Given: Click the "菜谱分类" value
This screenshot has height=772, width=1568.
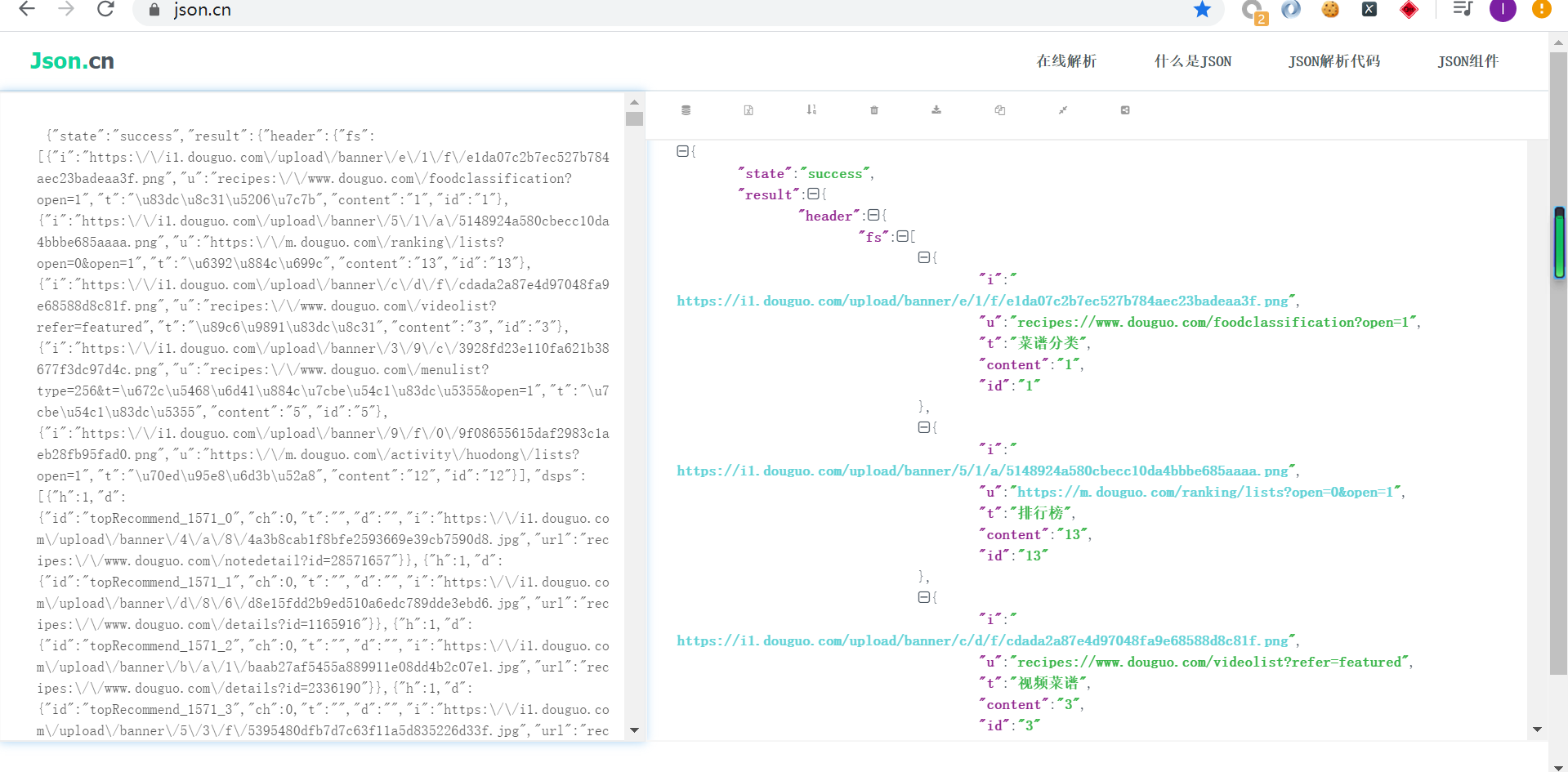Looking at the screenshot, I should click(x=1048, y=343).
